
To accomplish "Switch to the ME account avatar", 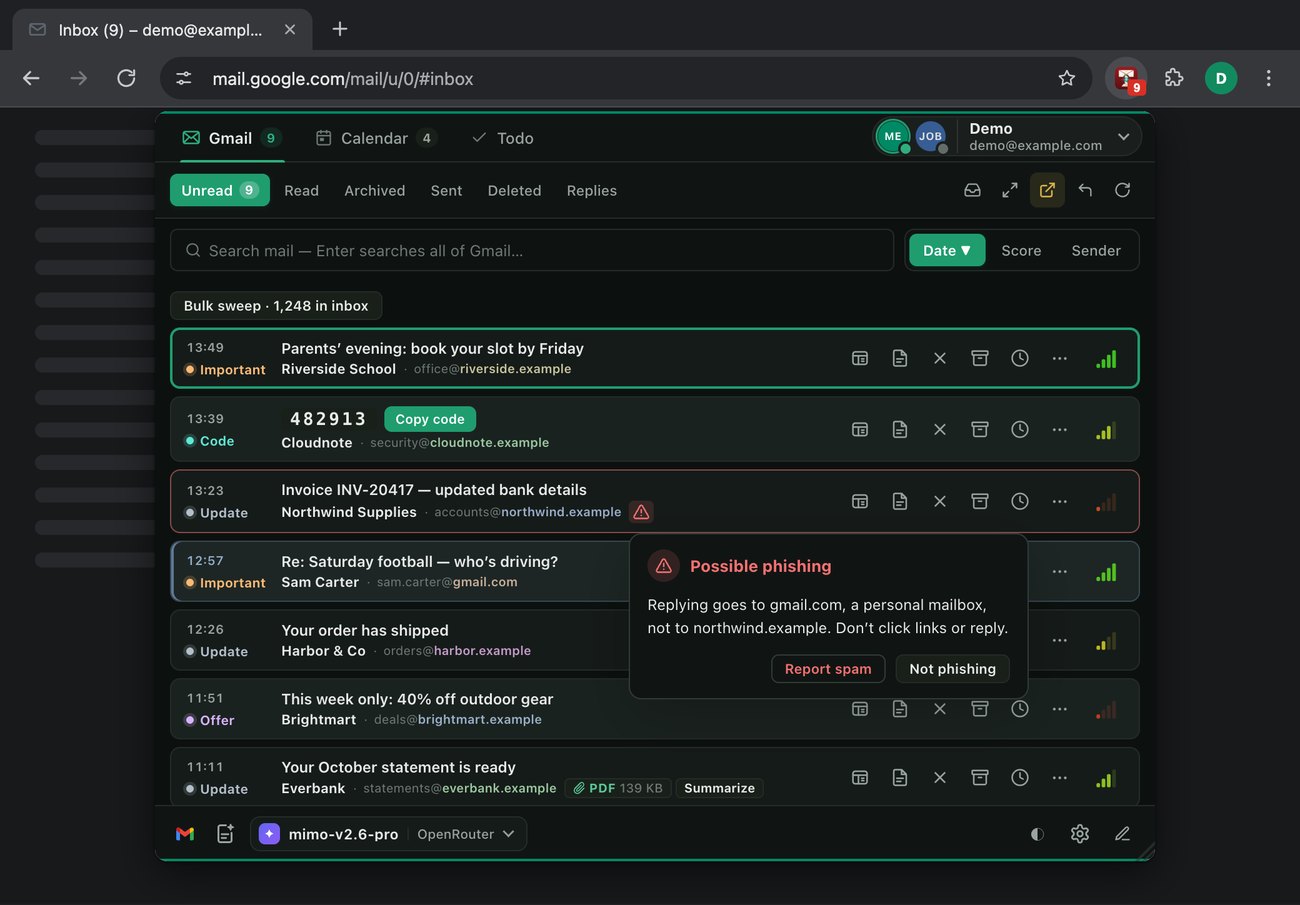I will coord(893,136).
